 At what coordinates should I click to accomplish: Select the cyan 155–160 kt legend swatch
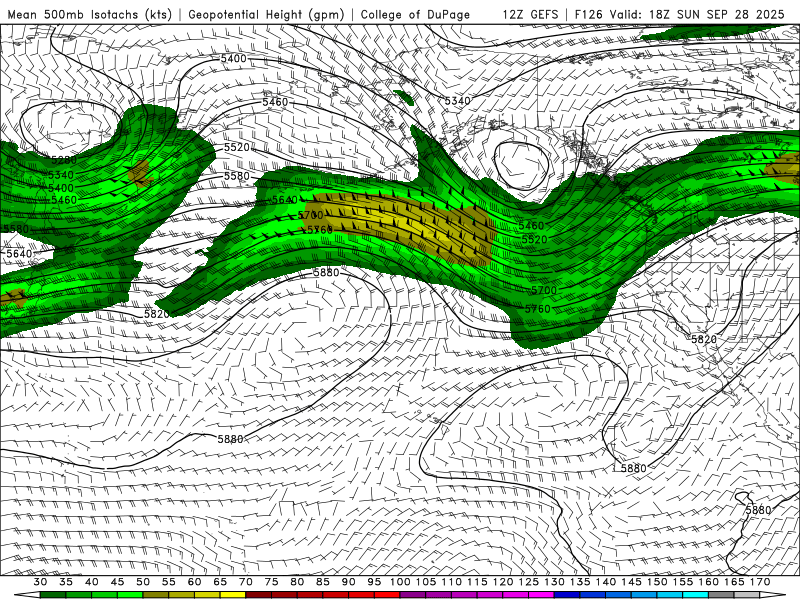pyautogui.click(x=695, y=595)
